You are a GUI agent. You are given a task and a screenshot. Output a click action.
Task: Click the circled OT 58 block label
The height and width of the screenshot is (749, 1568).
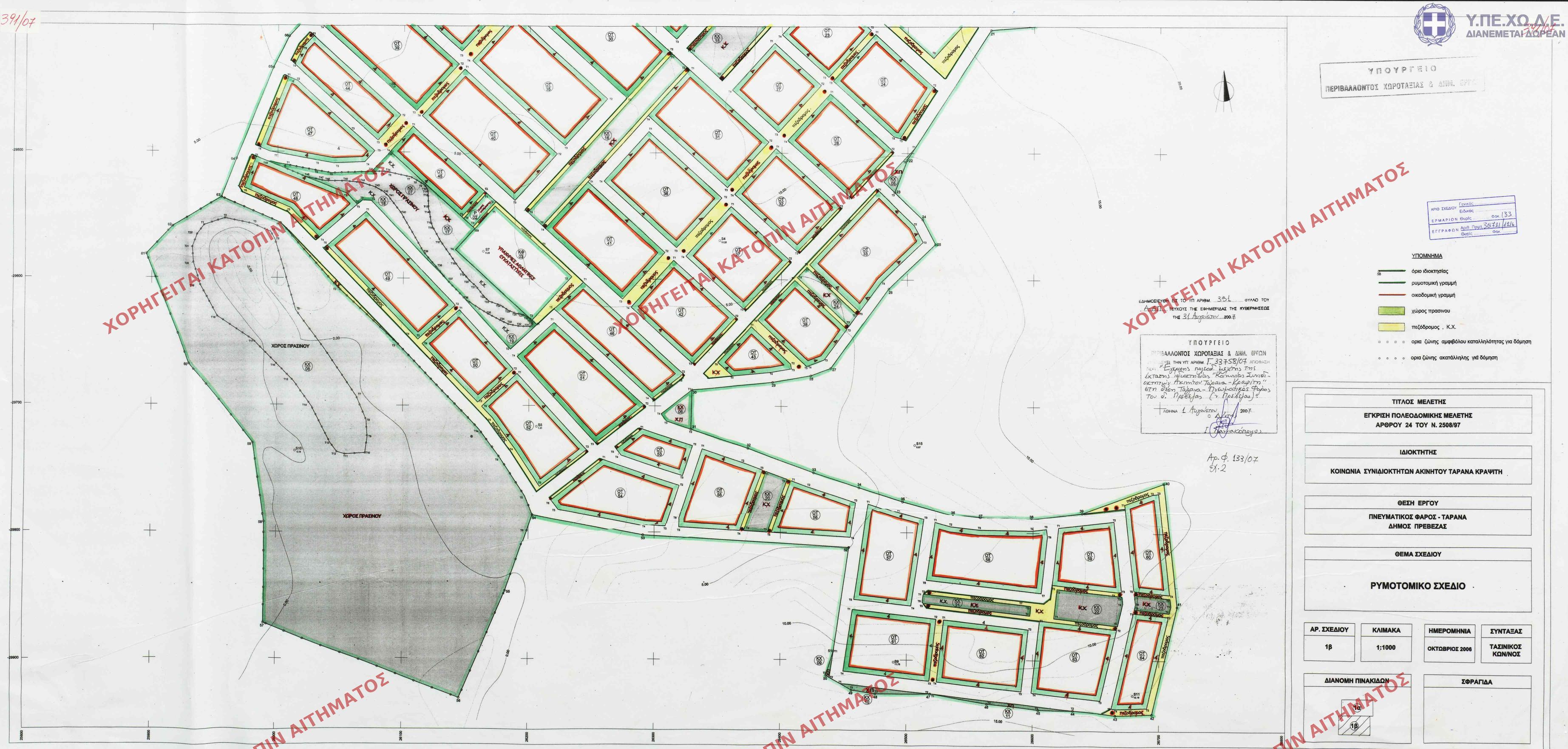pos(987,557)
